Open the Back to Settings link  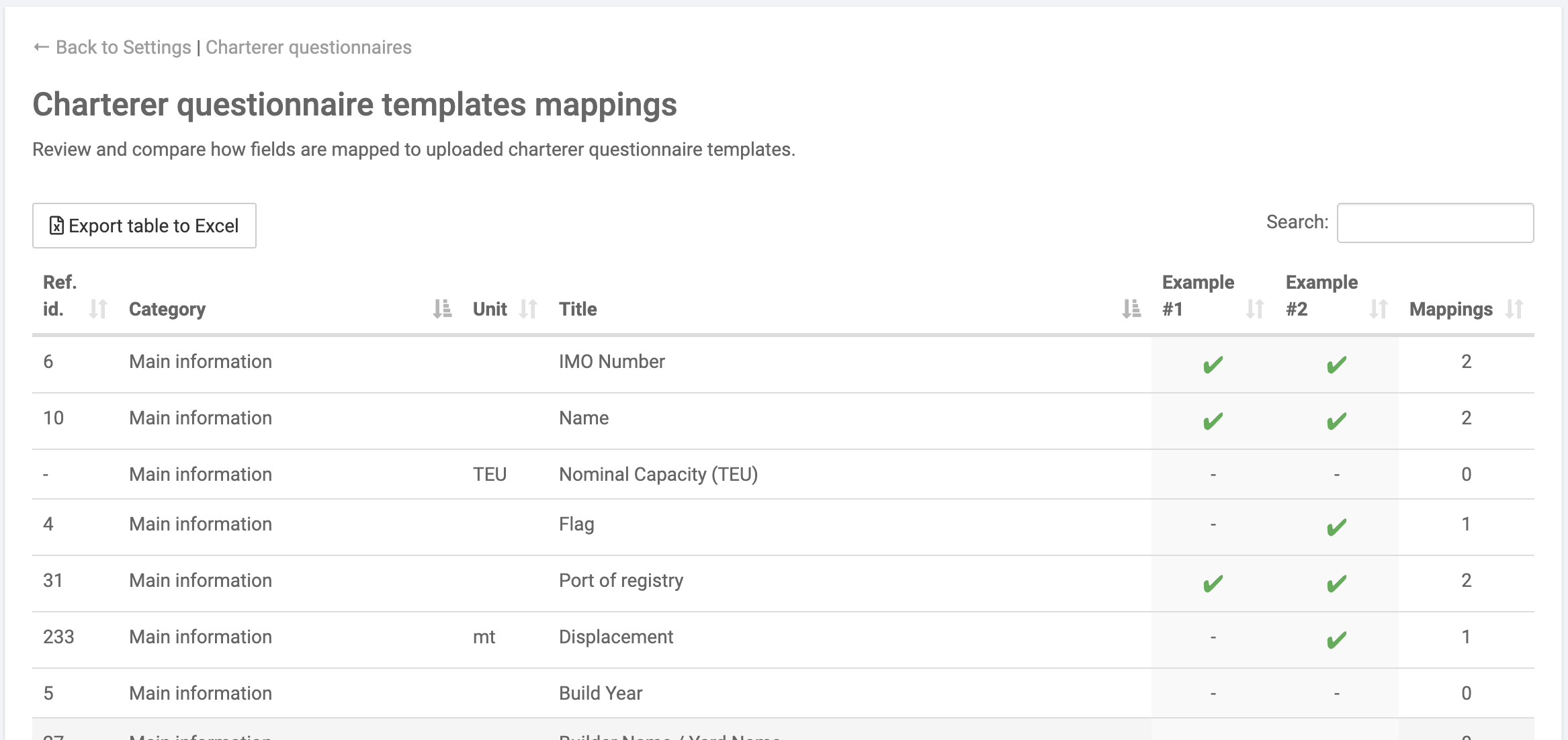[x=124, y=47]
